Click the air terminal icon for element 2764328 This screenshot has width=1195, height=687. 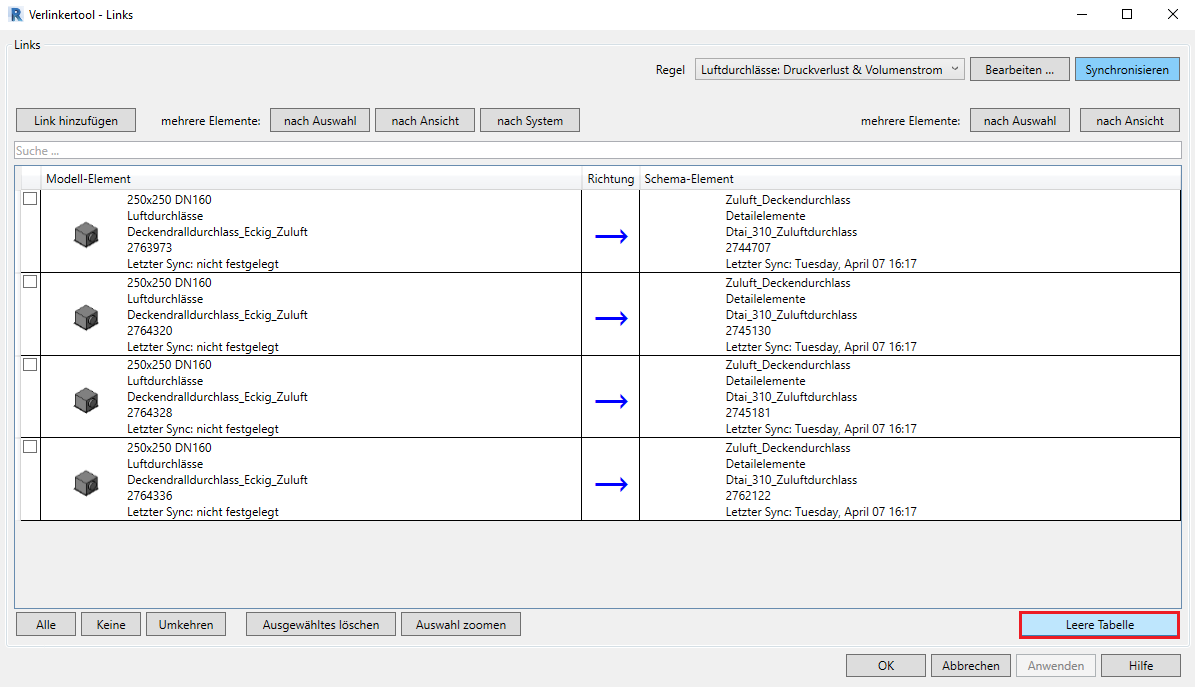(x=86, y=401)
